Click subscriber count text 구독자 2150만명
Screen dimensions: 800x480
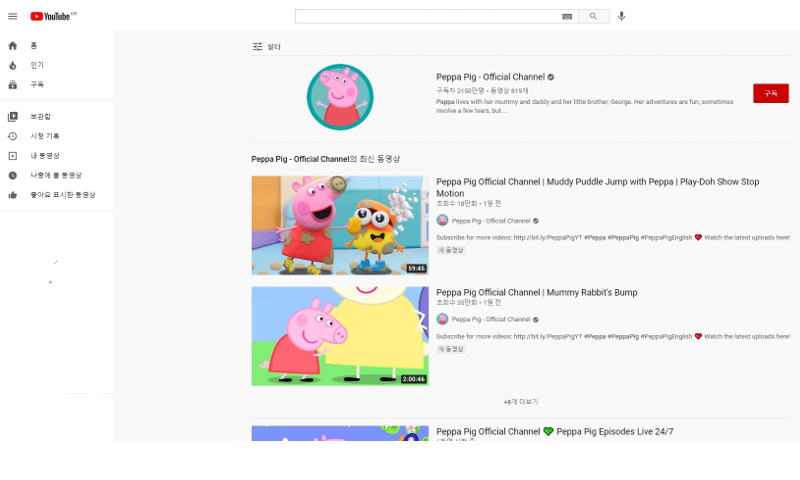tap(460, 91)
